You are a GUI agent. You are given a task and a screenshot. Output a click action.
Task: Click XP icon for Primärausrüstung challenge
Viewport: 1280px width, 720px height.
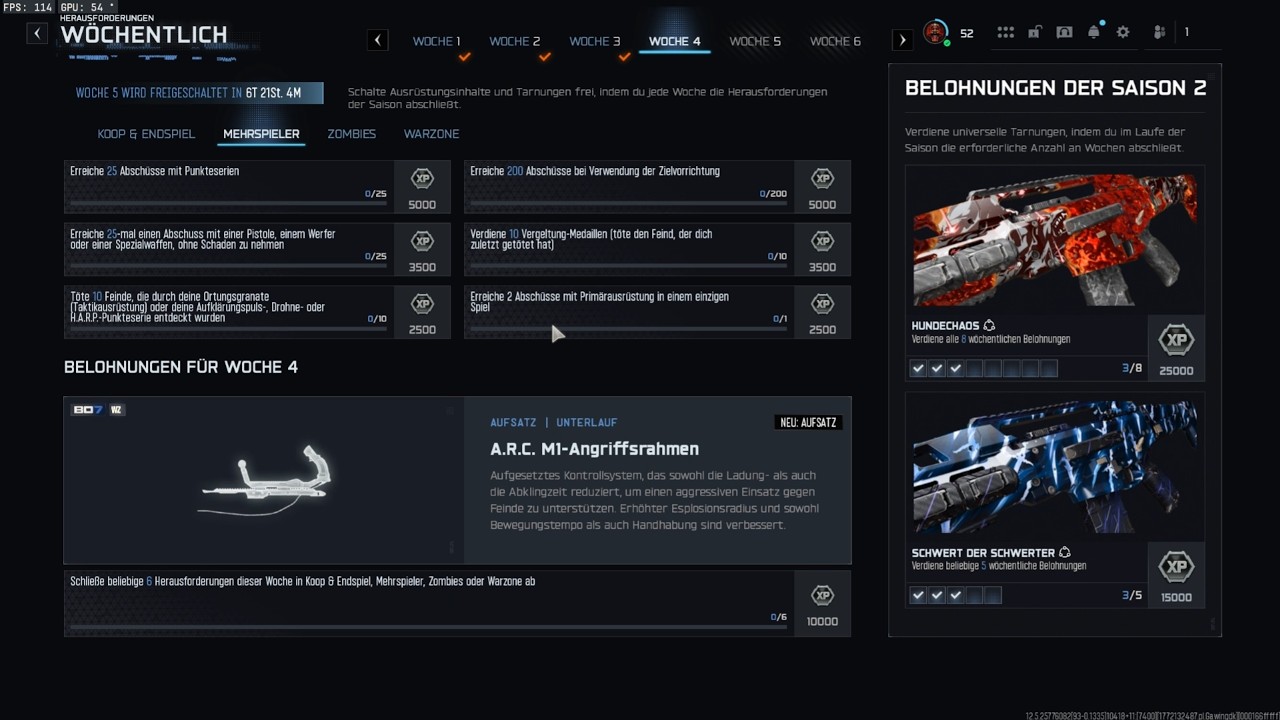[822, 304]
